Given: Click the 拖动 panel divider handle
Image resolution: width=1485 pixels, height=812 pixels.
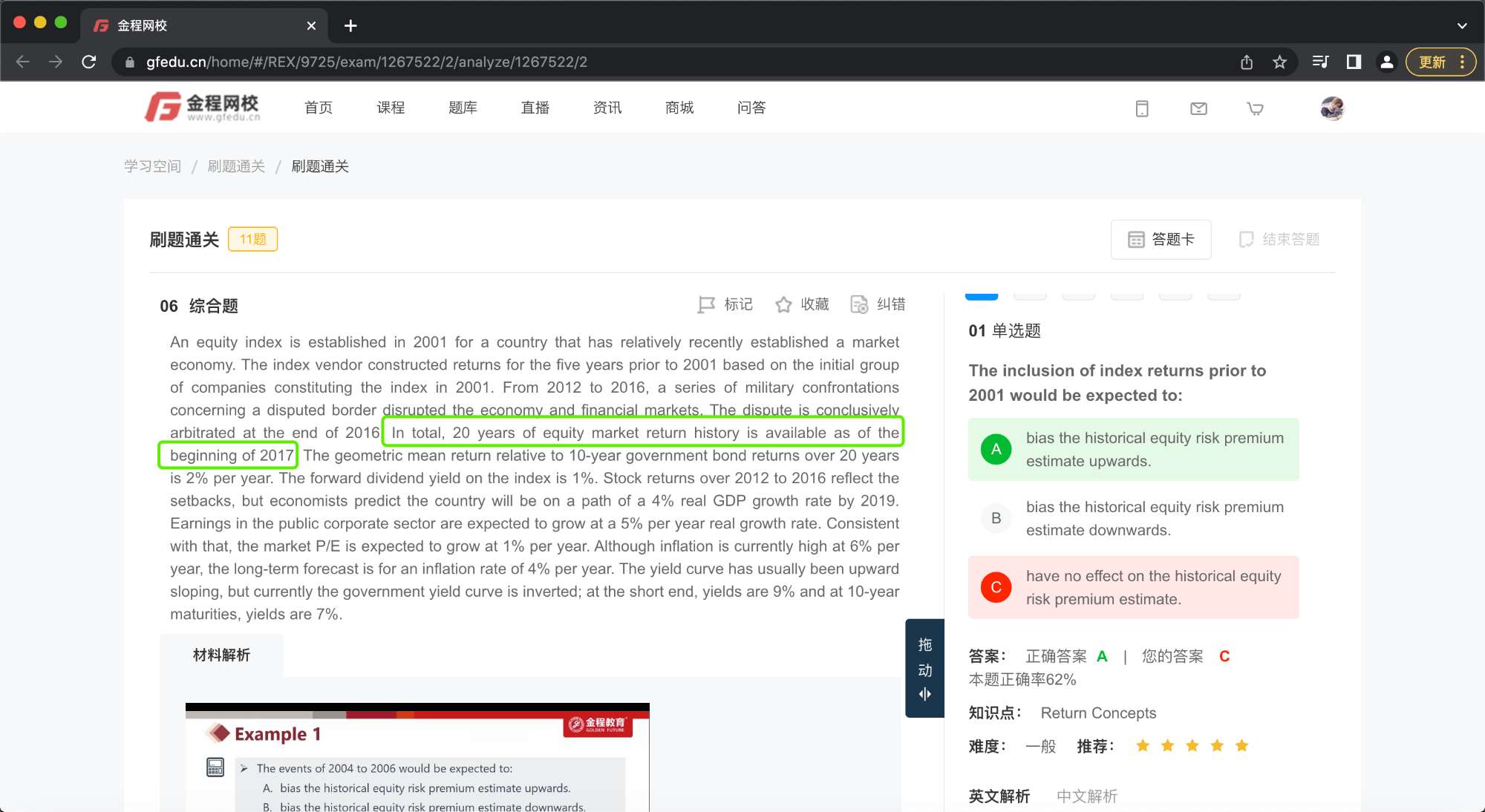Looking at the screenshot, I should pos(924,668).
